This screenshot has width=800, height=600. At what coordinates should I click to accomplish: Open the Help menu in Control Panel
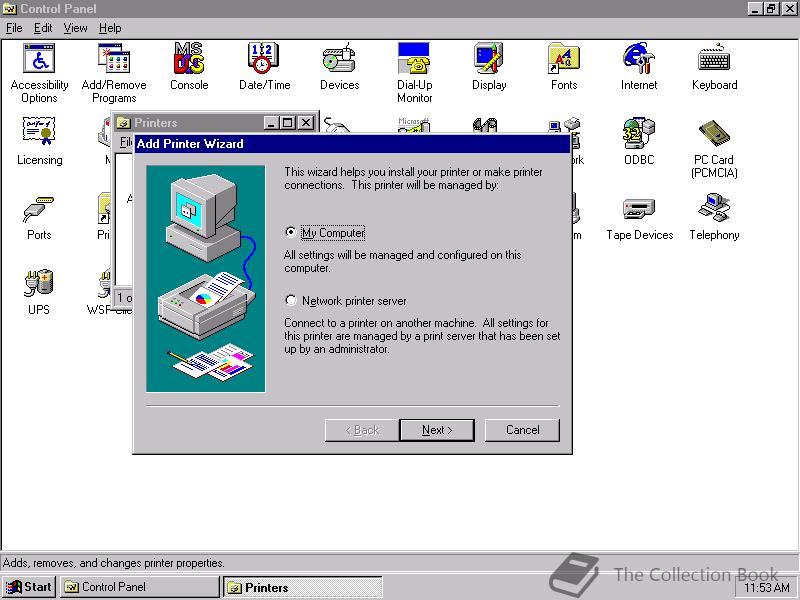110,28
